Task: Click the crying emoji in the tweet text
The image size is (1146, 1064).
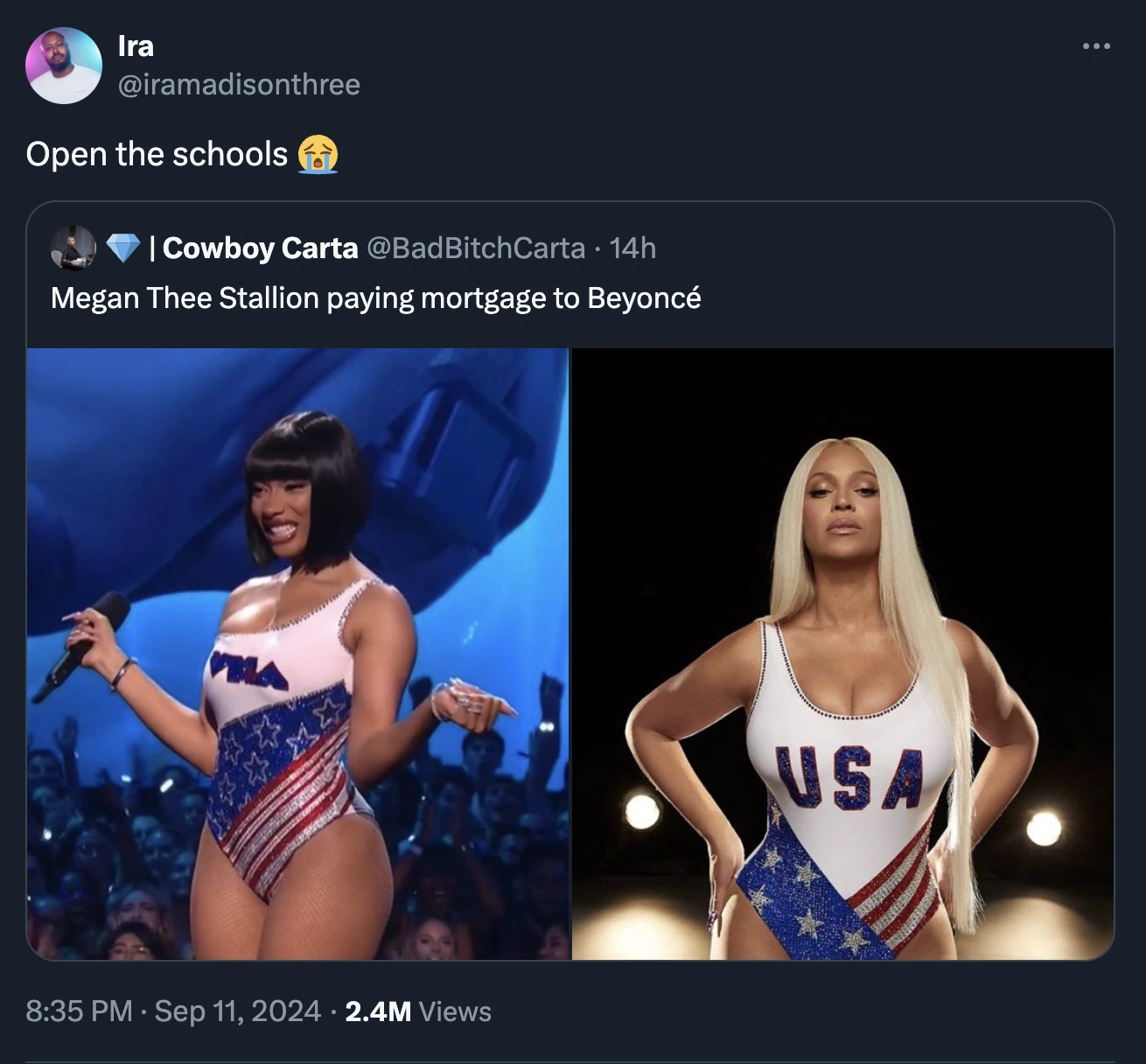Action: click(319, 156)
